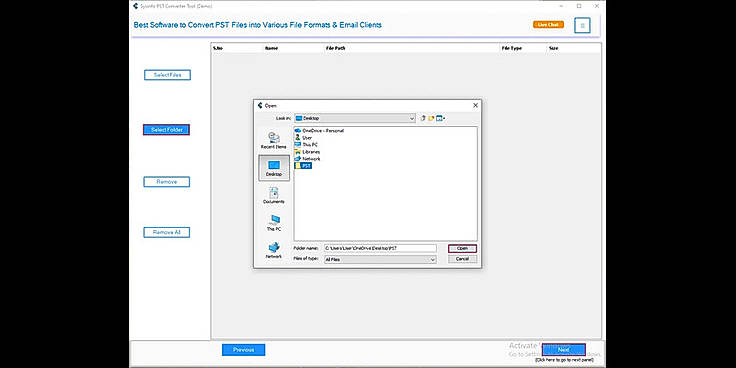The image size is (736, 368).
Task: Open Recent Items in the dialog sidebar
Action: click(x=274, y=141)
